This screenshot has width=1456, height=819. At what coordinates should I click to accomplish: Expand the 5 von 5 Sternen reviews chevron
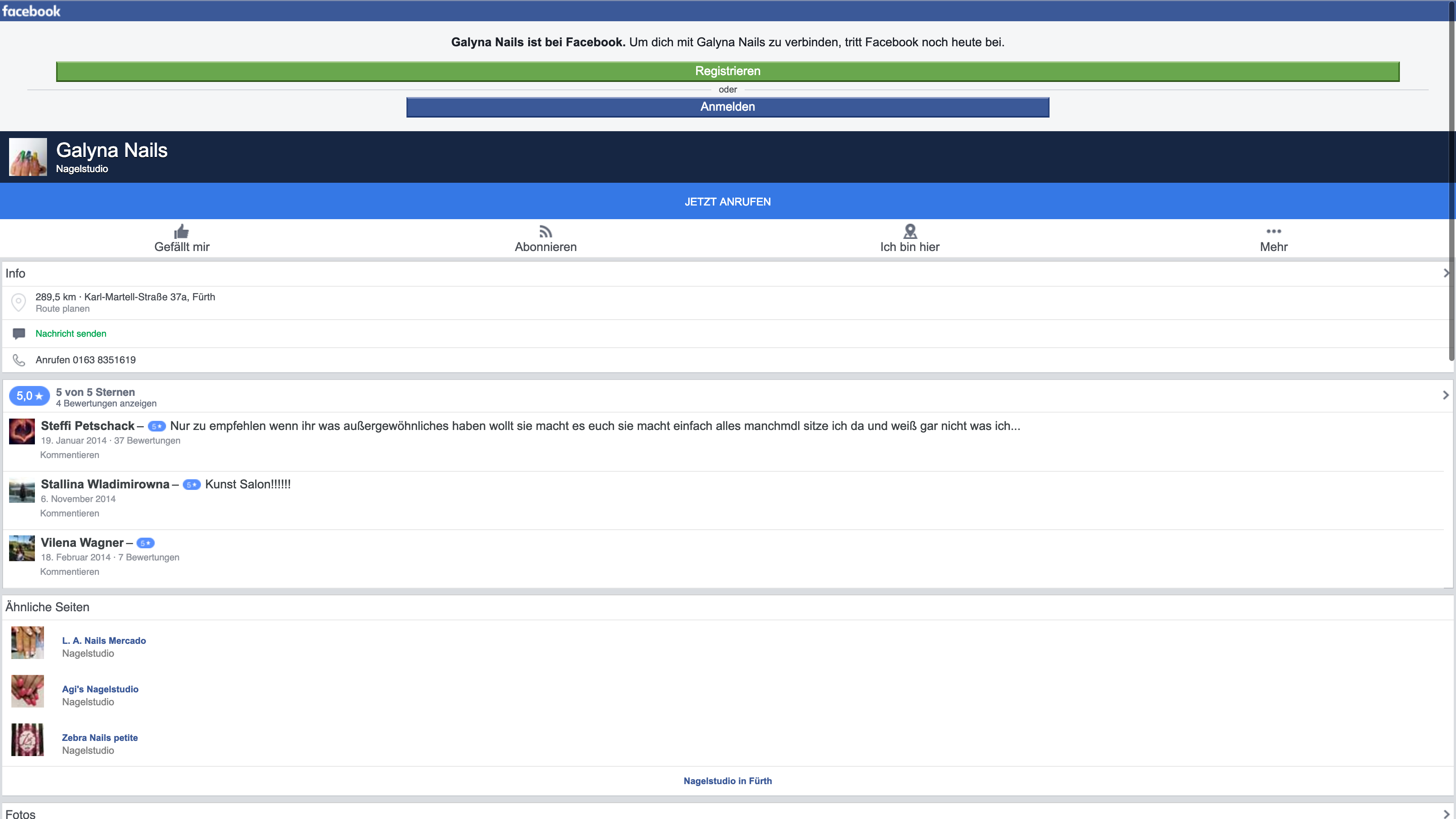click(1446, 395)
